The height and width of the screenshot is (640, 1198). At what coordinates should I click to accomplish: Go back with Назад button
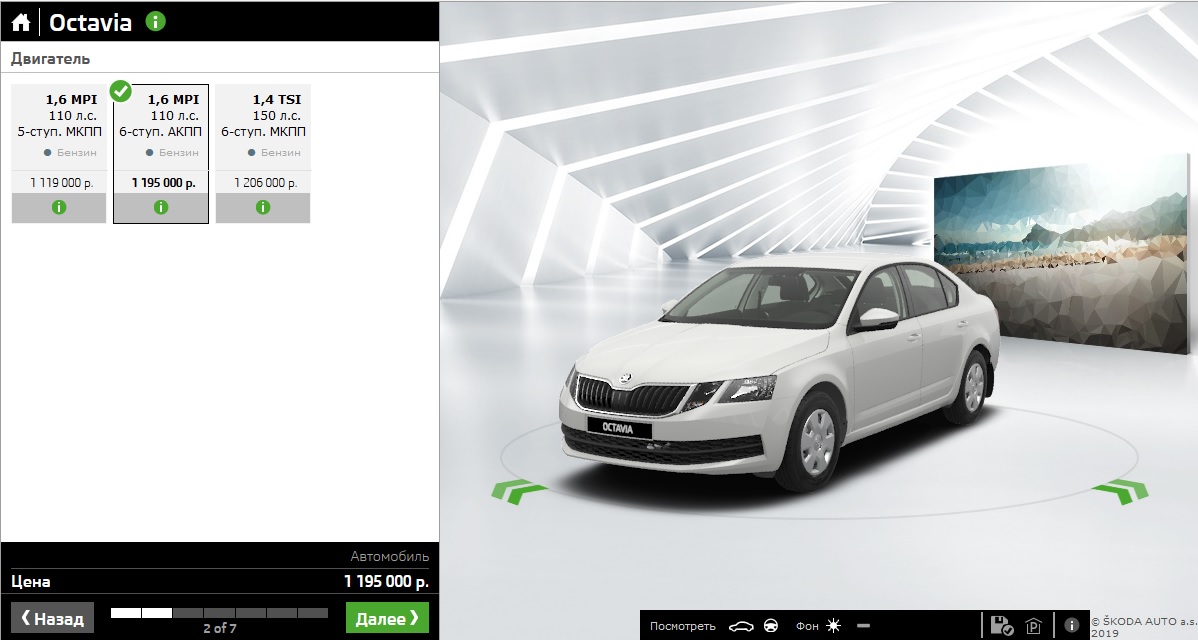click(x=53, y=618)
